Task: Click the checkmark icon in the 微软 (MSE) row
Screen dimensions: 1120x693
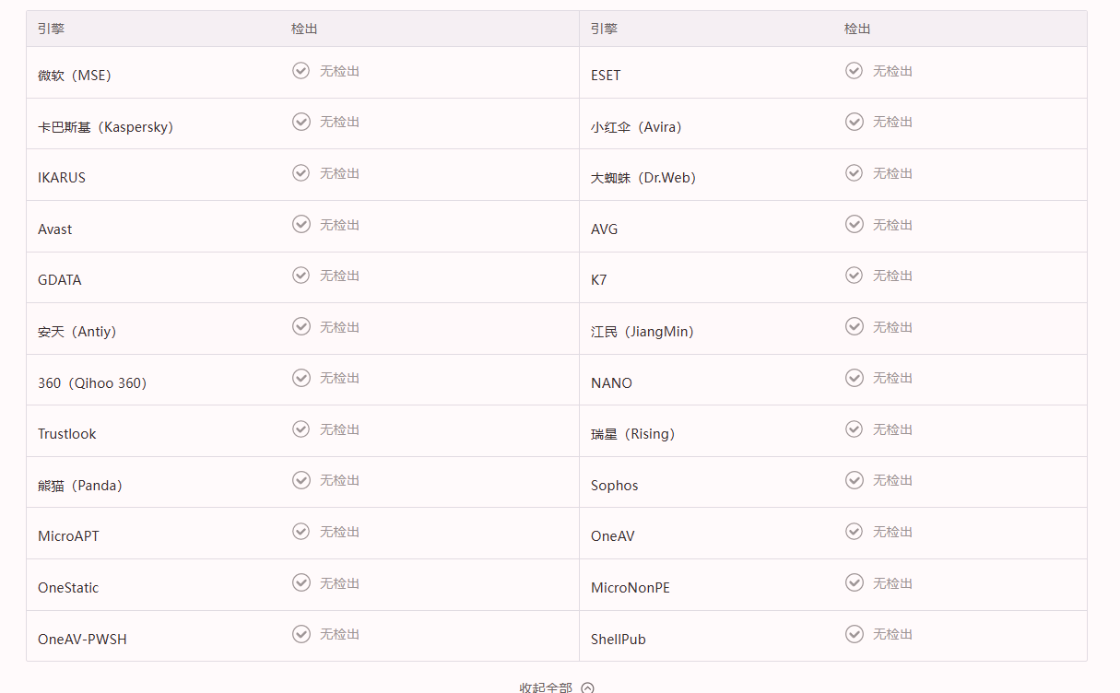Action: point(301,70)
